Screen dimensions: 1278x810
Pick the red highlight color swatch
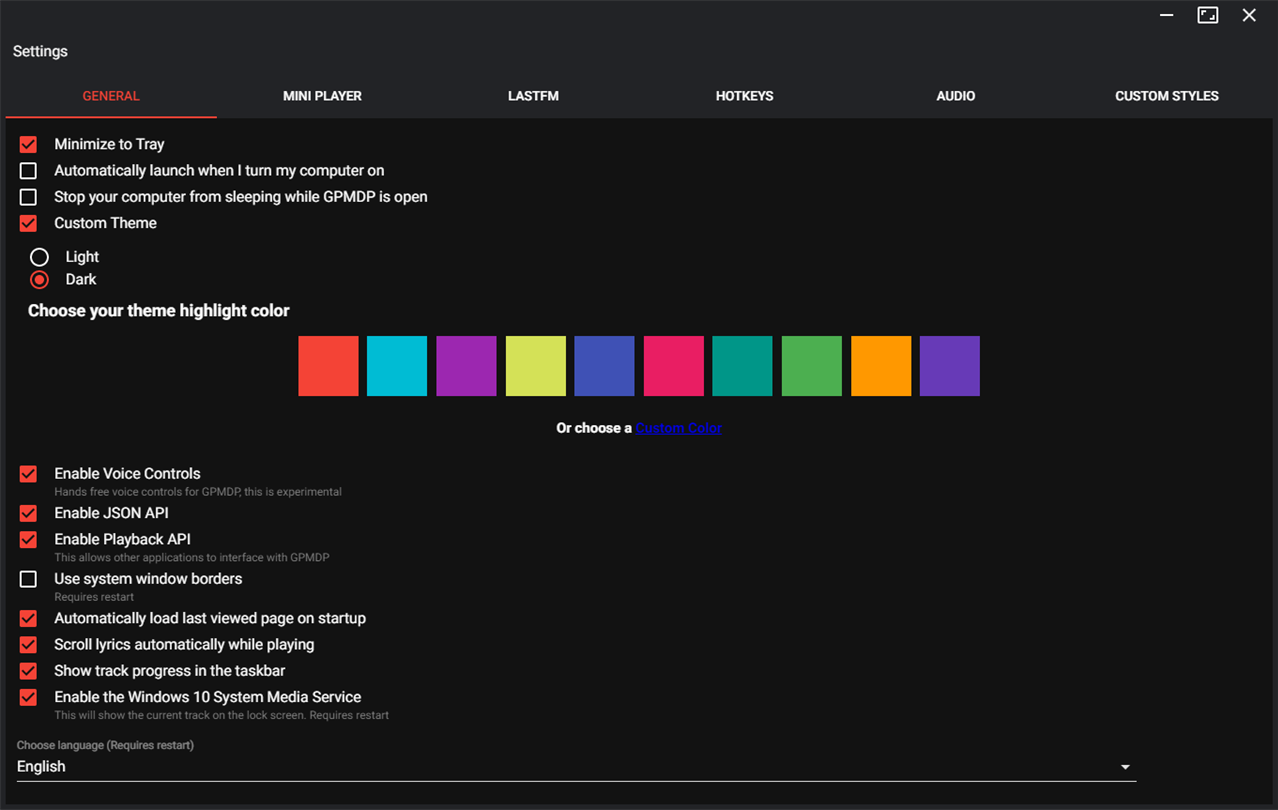tap(328, 366)
